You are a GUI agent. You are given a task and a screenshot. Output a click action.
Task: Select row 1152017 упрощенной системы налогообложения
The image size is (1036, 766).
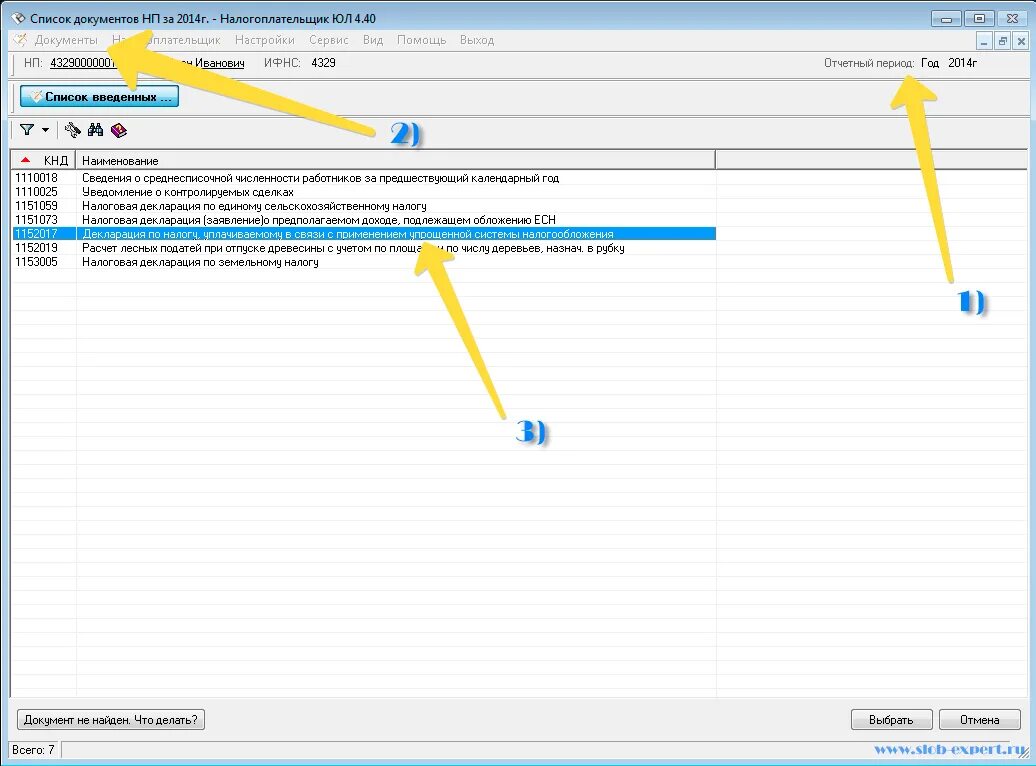[x=363, y=234]
